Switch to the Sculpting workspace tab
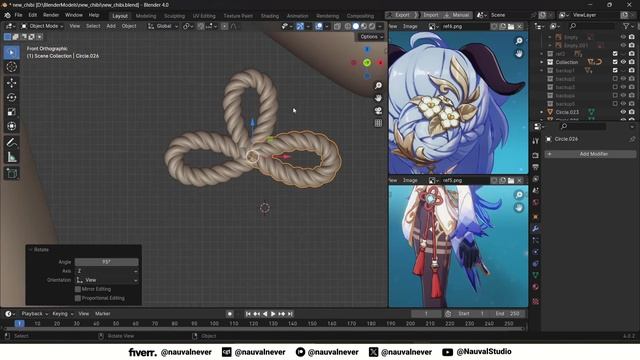The width and height of the screenshot is (640, 360). (x=174, y=16)
